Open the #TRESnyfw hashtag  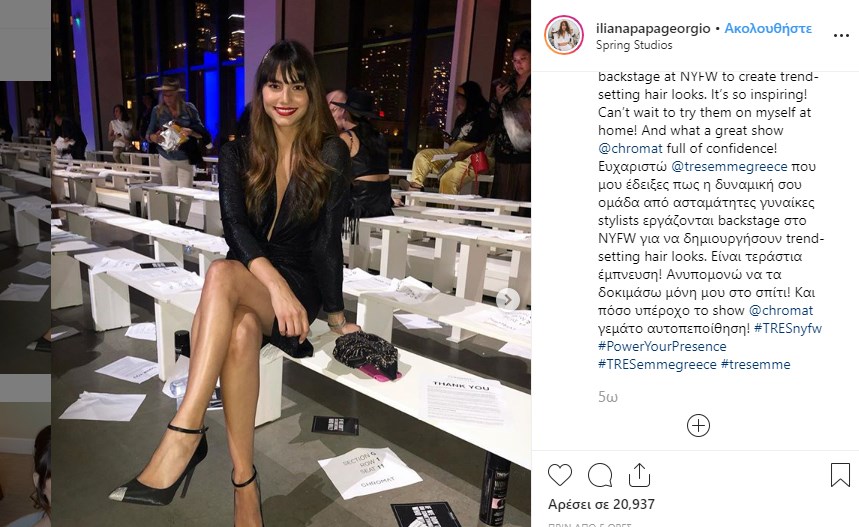tap(788, 329)
